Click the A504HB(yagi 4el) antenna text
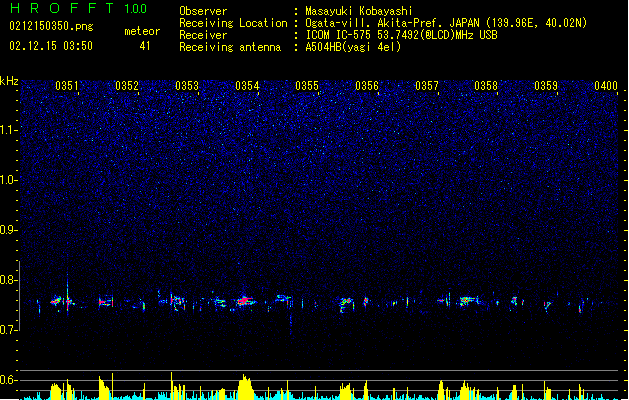The height and width of the screenshot is (400, 629). click(x=353, y=47)
